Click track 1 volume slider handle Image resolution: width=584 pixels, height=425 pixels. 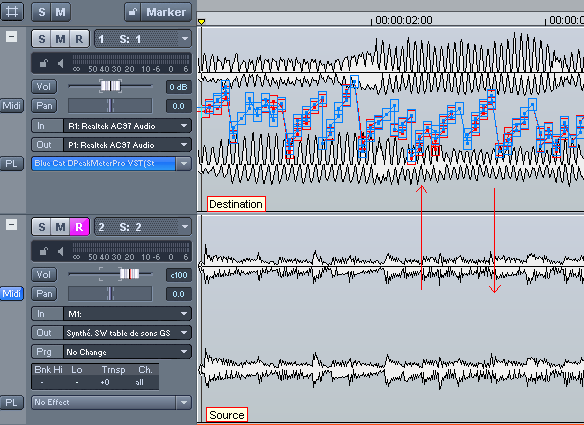pyautogui.click(x=111, y=86)
